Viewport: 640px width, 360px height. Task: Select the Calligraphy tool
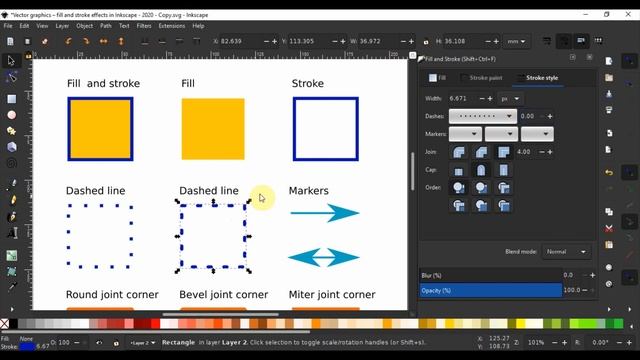coord(12,216)
